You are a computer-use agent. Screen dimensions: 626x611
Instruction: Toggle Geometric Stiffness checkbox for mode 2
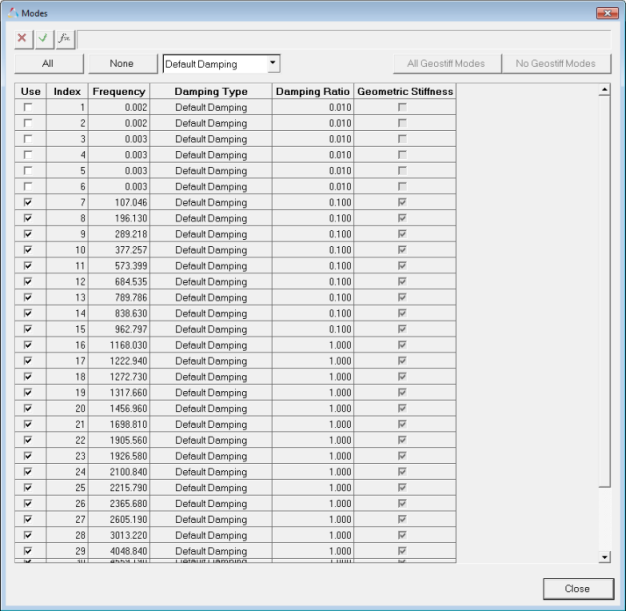pyautogui.click(x=402, y=123)
